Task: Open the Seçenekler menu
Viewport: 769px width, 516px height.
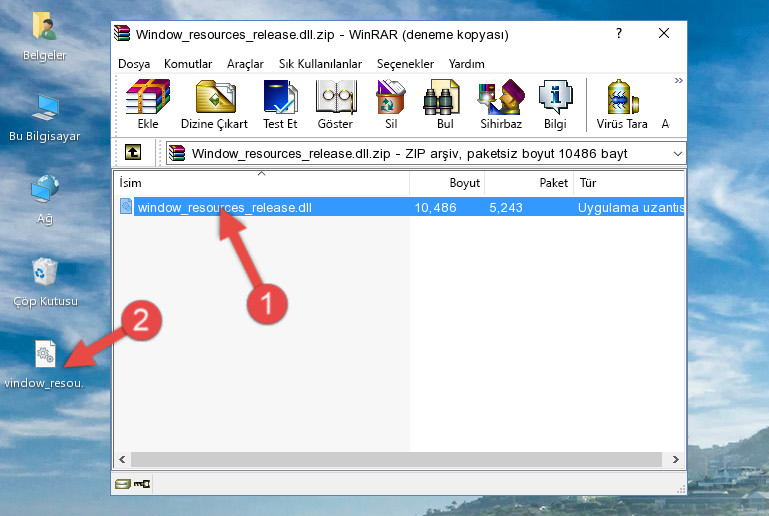Action: (x=405, y=64)
